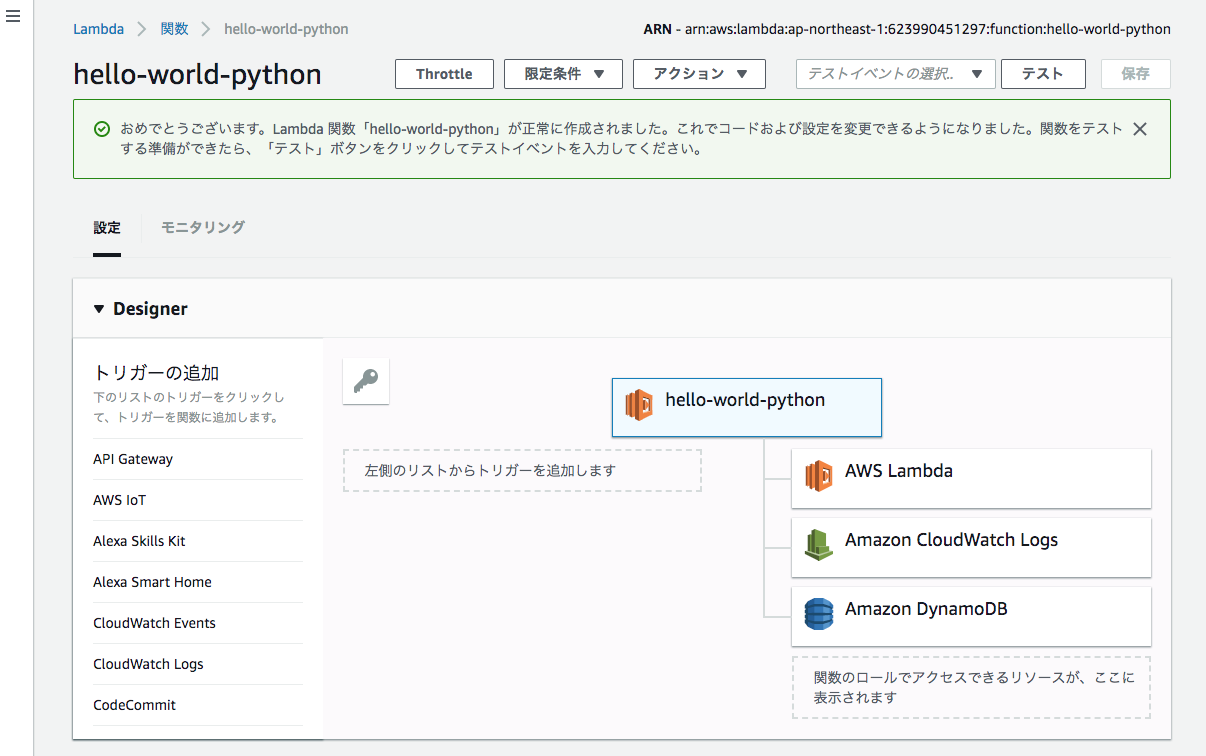
Task: Click the hello-world-python page title
Action: 198,75
